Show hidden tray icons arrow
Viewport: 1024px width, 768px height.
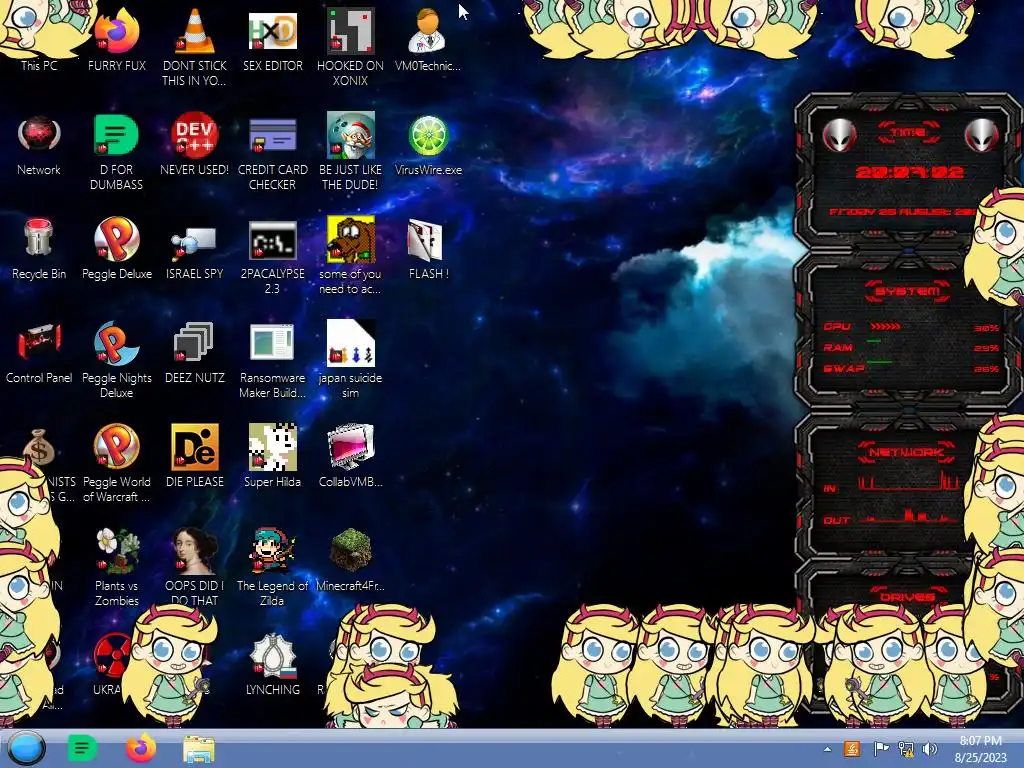click(x=827, y=750)
